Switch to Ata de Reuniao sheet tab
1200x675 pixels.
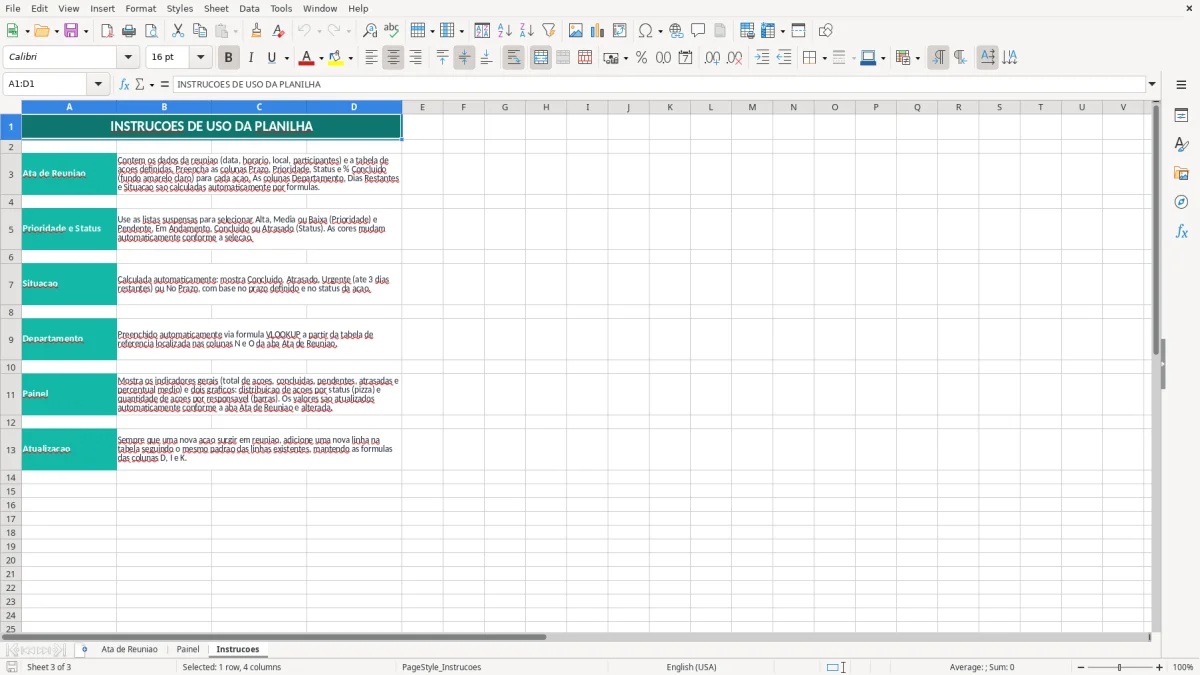(x=129, y=649)
